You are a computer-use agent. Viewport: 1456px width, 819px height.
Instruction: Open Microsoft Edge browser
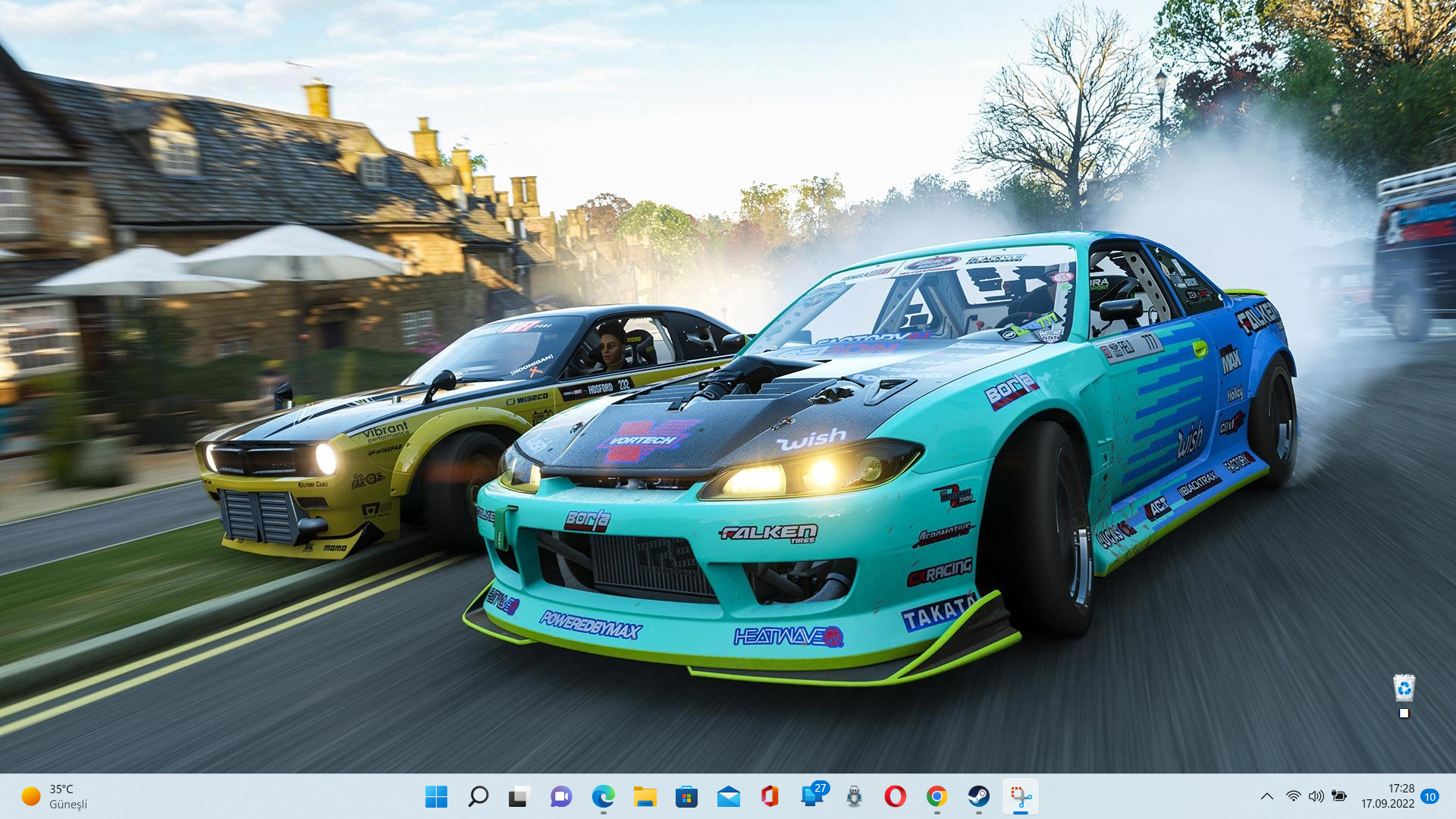pyautogui.click(x=603, y=796)
